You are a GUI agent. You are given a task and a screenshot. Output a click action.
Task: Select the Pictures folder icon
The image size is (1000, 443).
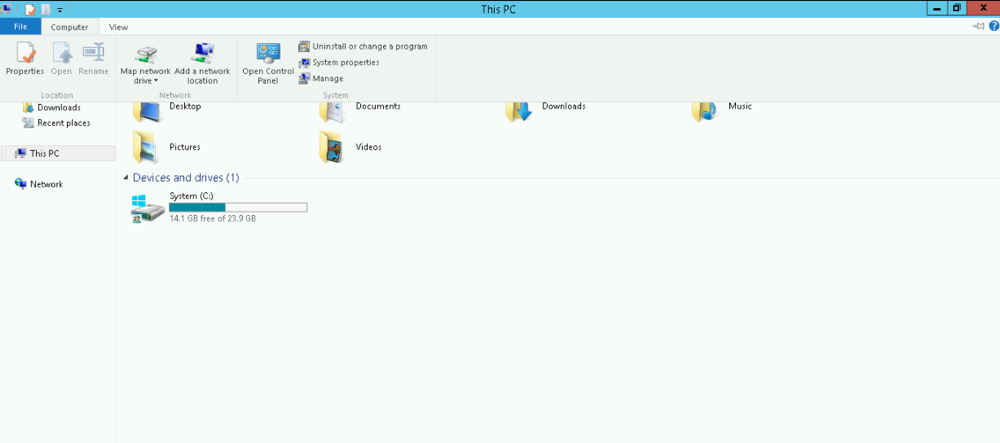(x=146, y=147)
